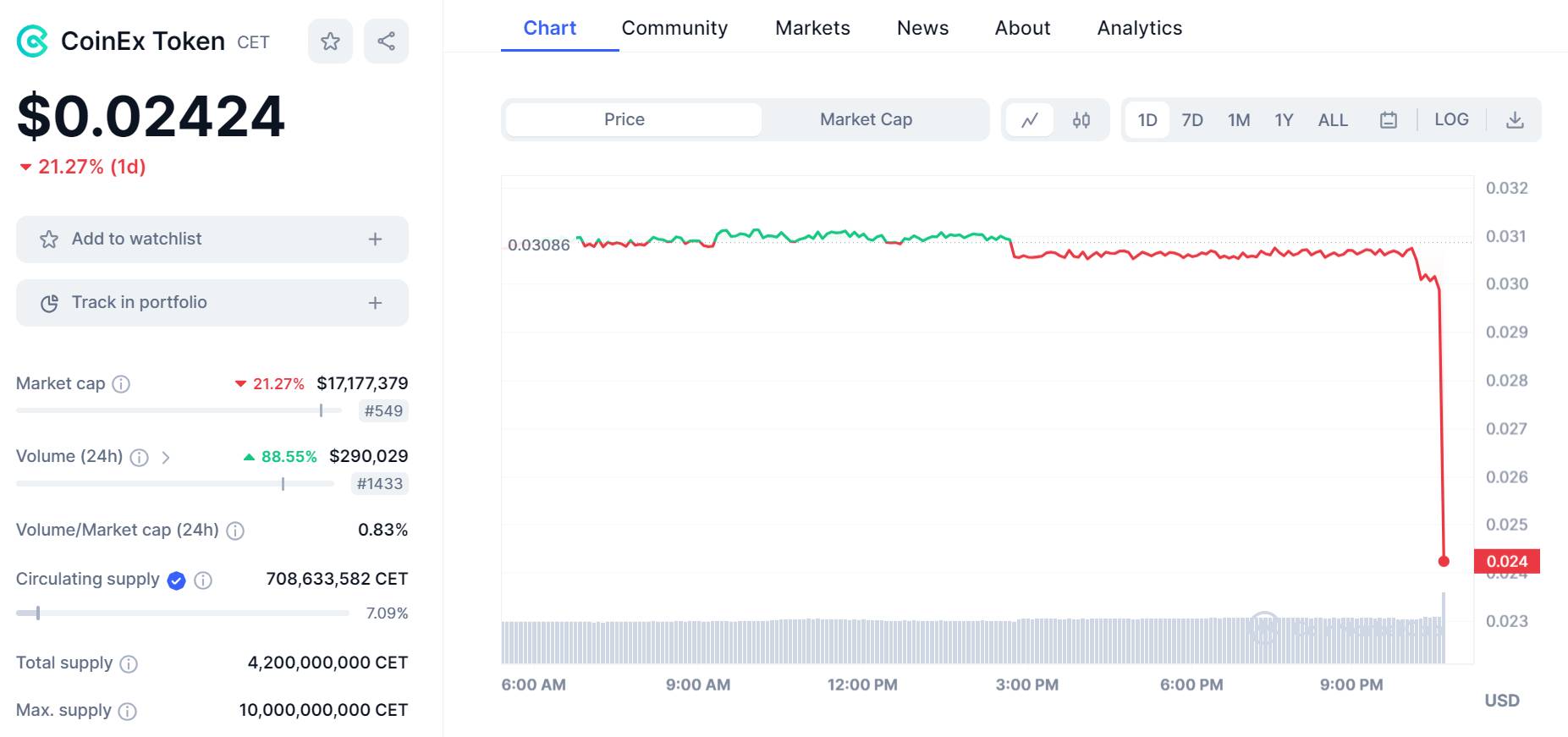Expand Volume (24h) details chevron
Image resolution: width=1568 pixels, height=737 pixels.
point(166,458)
